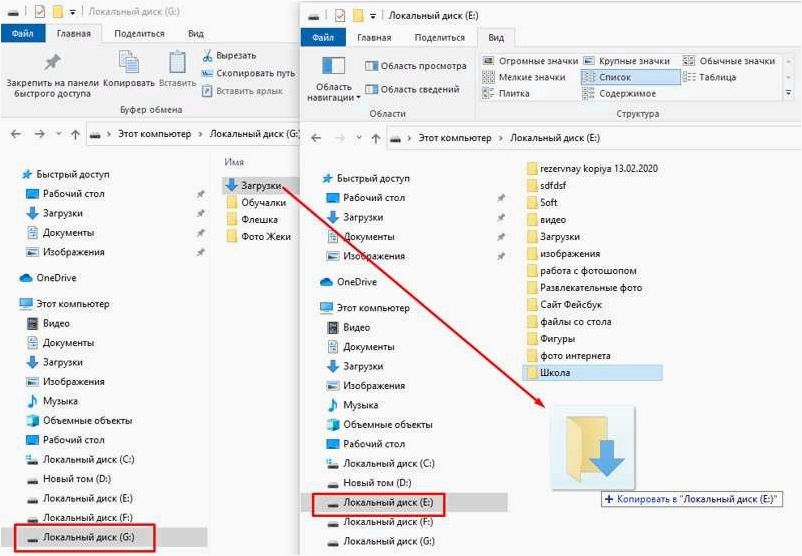
Task: Choose Обычные значки layout
Action: coord(729,61)
